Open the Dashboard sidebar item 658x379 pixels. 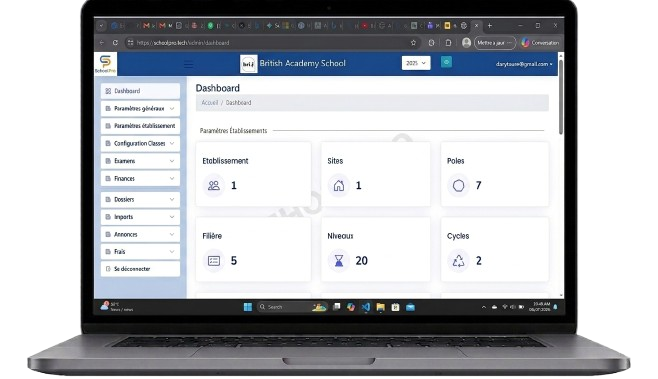pyautogui.click(x=140, y=91)
